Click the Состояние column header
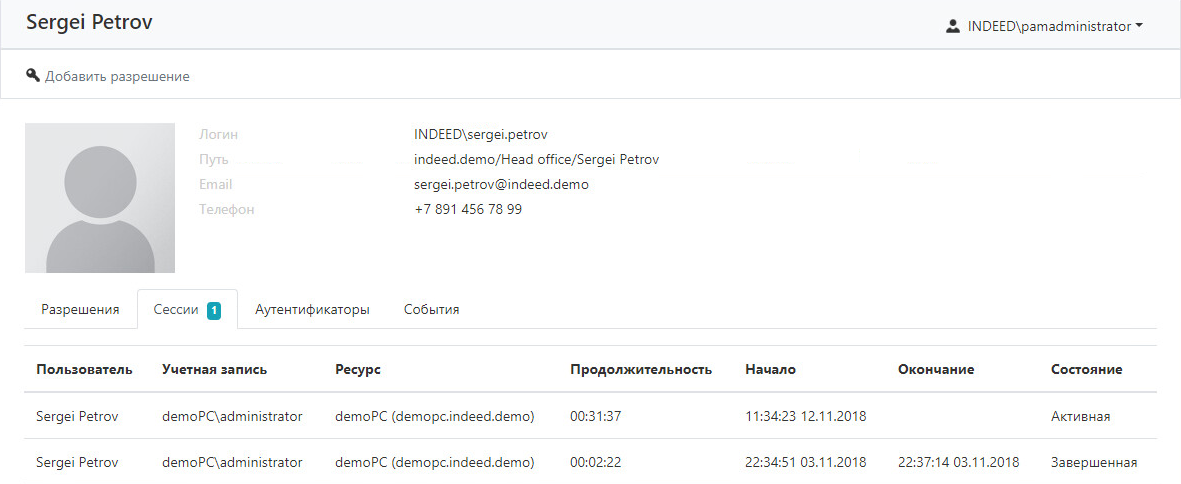The width and height of the screenshot is (1181, 484). 1086,370
